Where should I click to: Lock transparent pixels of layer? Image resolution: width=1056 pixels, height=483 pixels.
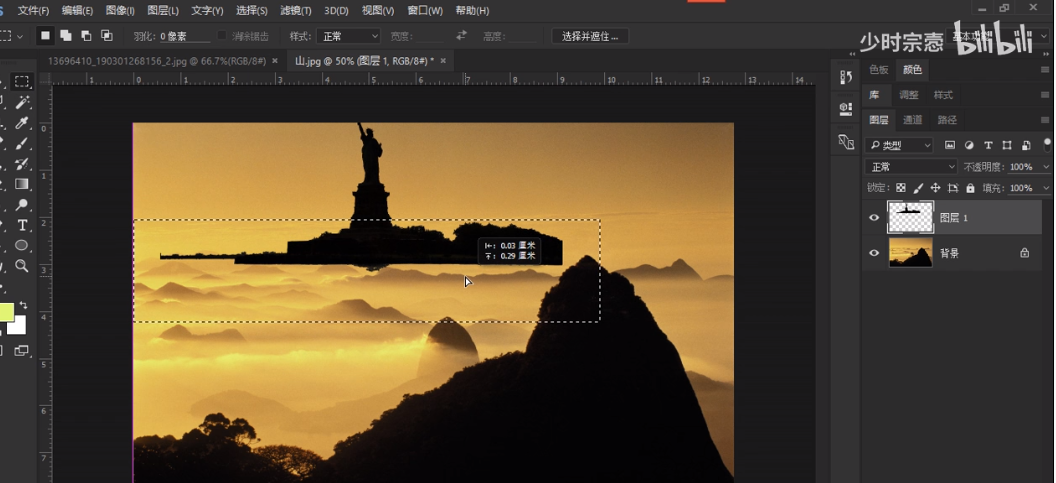[901, 188]
